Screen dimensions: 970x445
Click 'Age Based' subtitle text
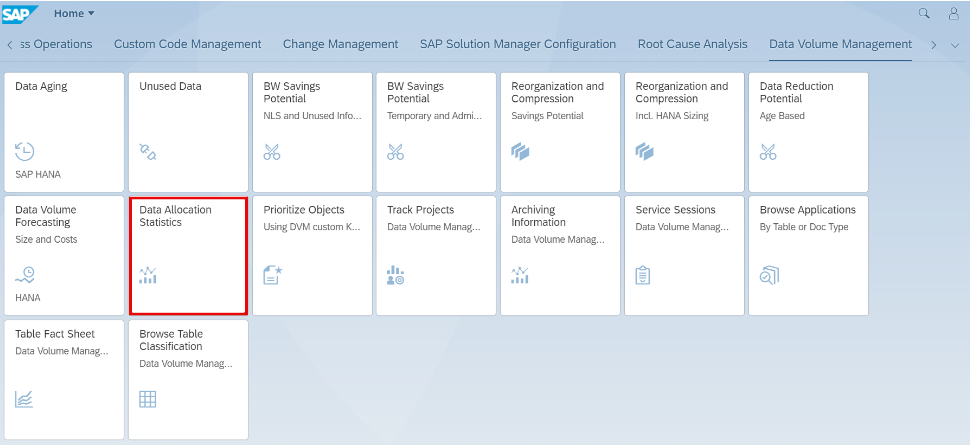point(782,116)
